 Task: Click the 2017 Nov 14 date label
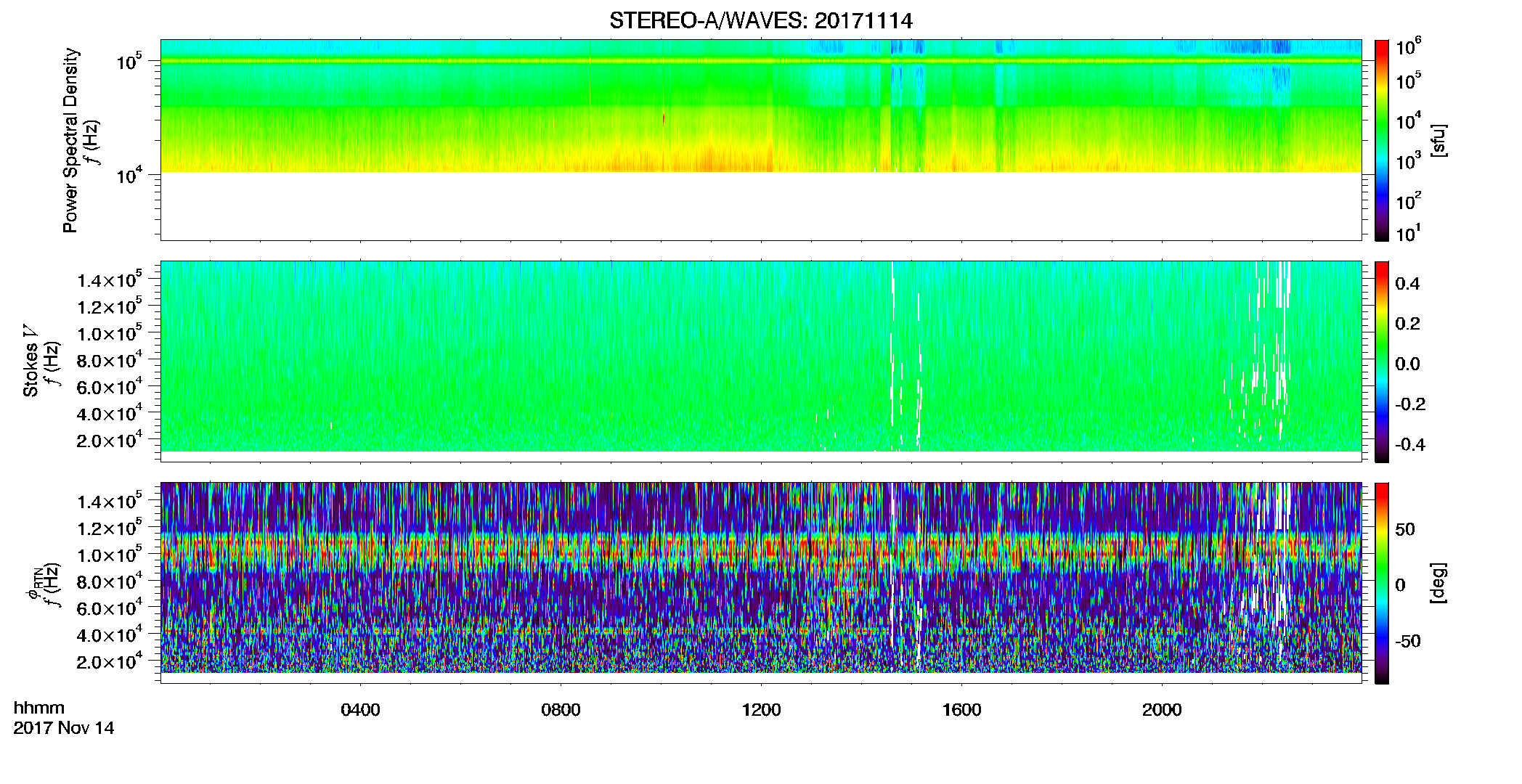[x=64, y=728]
